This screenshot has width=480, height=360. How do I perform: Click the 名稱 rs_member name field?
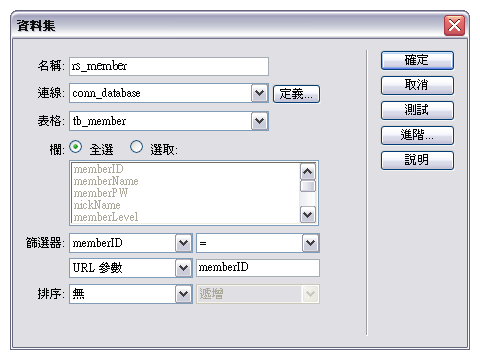tap(169, 66)
